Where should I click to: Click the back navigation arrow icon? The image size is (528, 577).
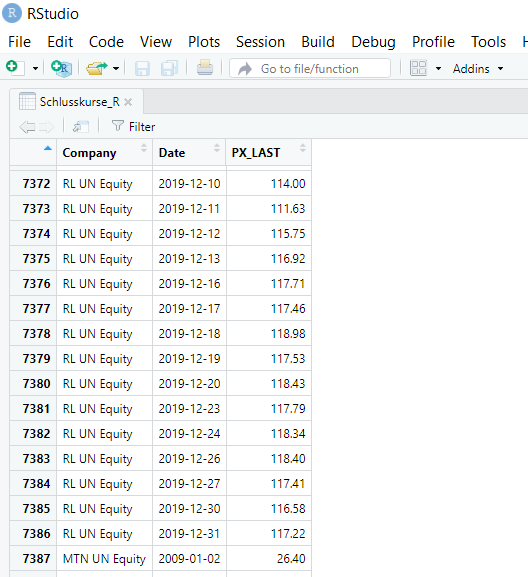[x=27, y=127]
